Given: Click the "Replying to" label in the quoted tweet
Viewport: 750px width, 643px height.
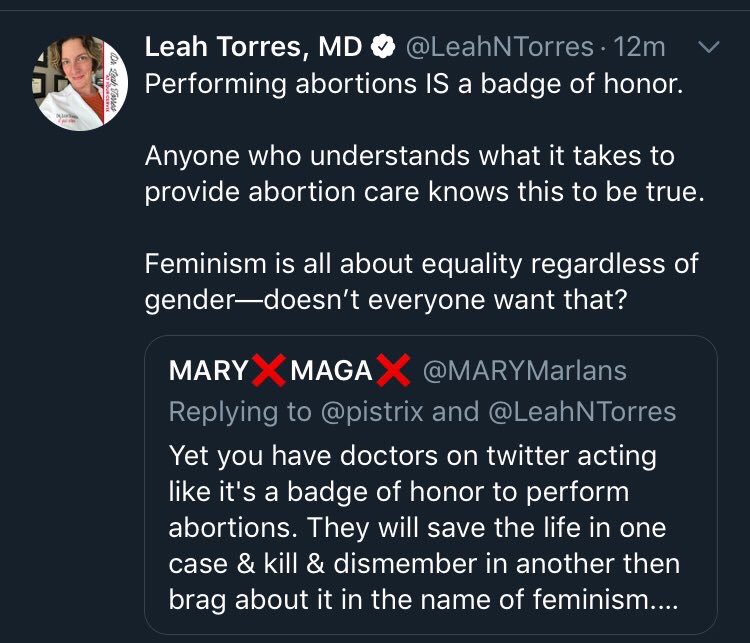Looking at the screenshot, I should [234, 411].
